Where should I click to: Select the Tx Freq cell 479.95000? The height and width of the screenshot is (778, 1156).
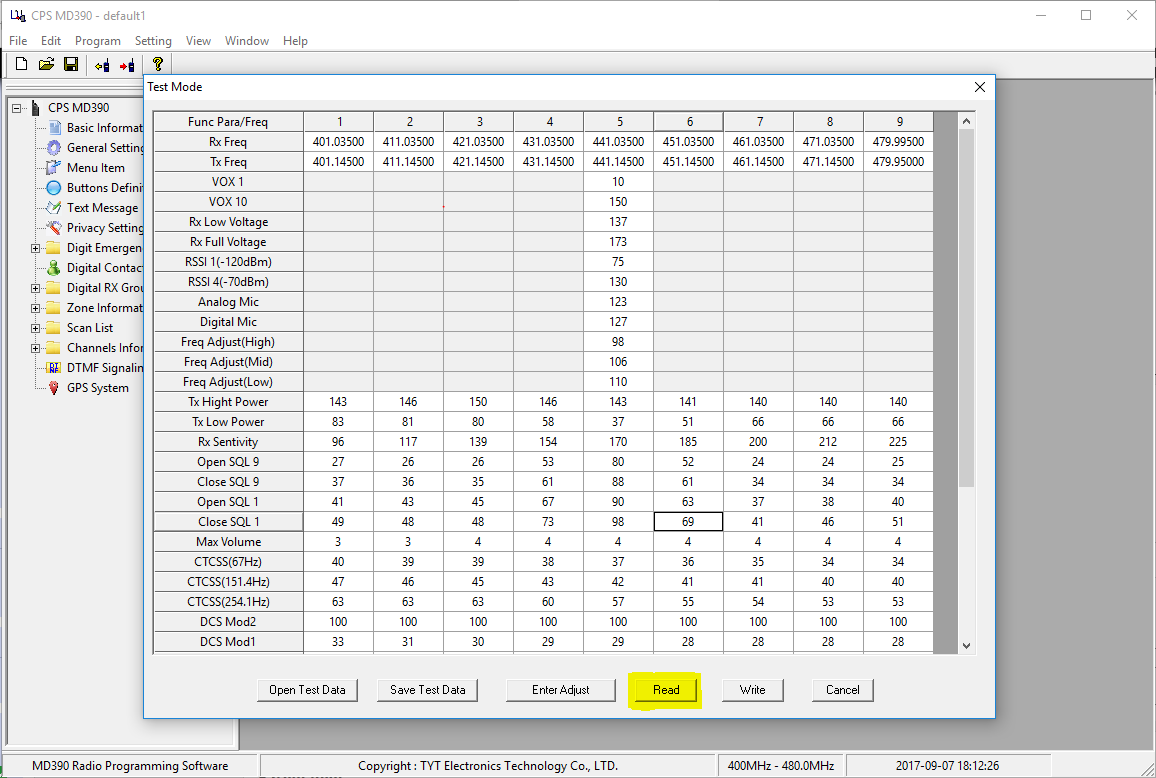(898, 161)
